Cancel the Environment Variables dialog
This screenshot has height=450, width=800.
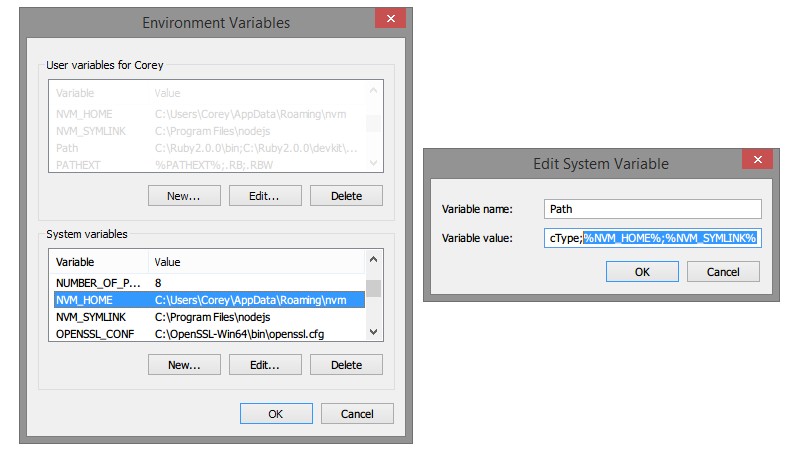[x=357, y=414]
